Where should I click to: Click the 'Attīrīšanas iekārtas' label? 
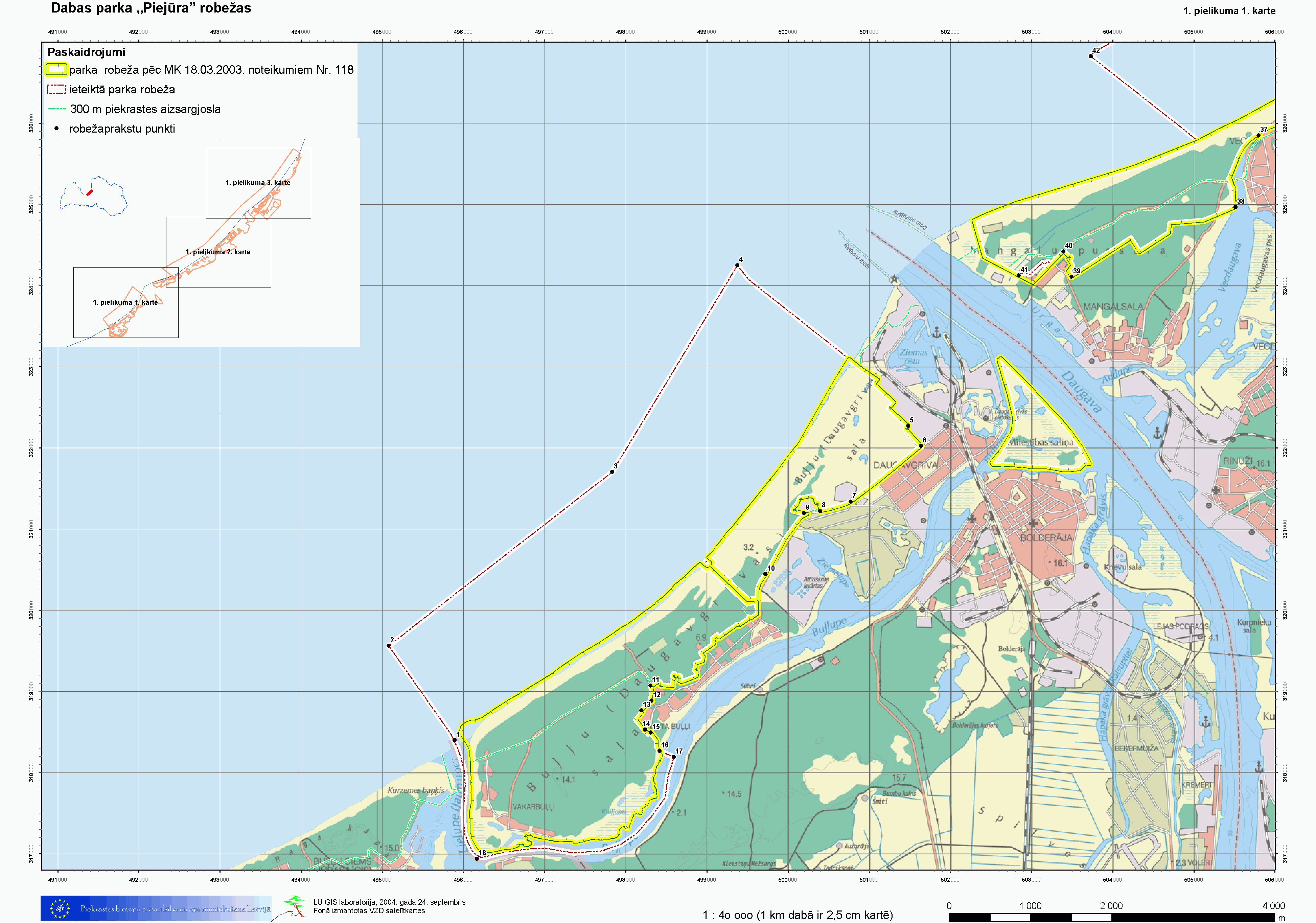[x=816, y=582]
